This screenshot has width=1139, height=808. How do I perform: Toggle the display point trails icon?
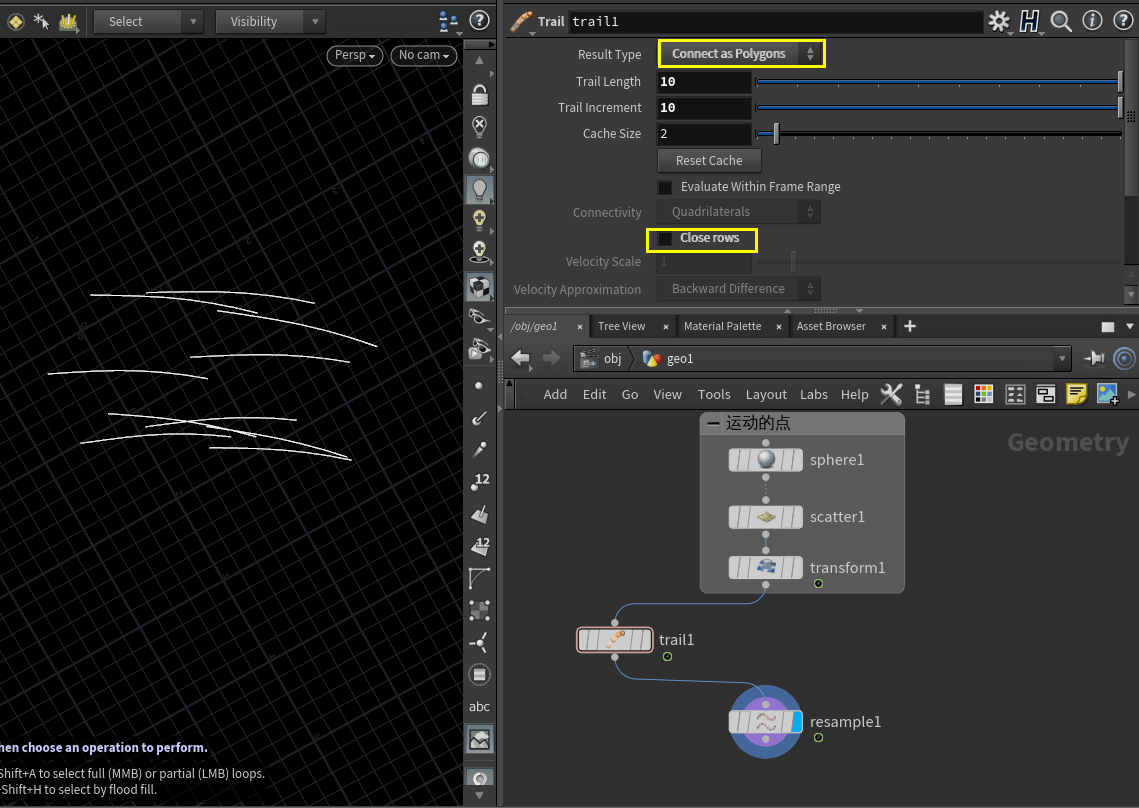click(x=479, y=450)
